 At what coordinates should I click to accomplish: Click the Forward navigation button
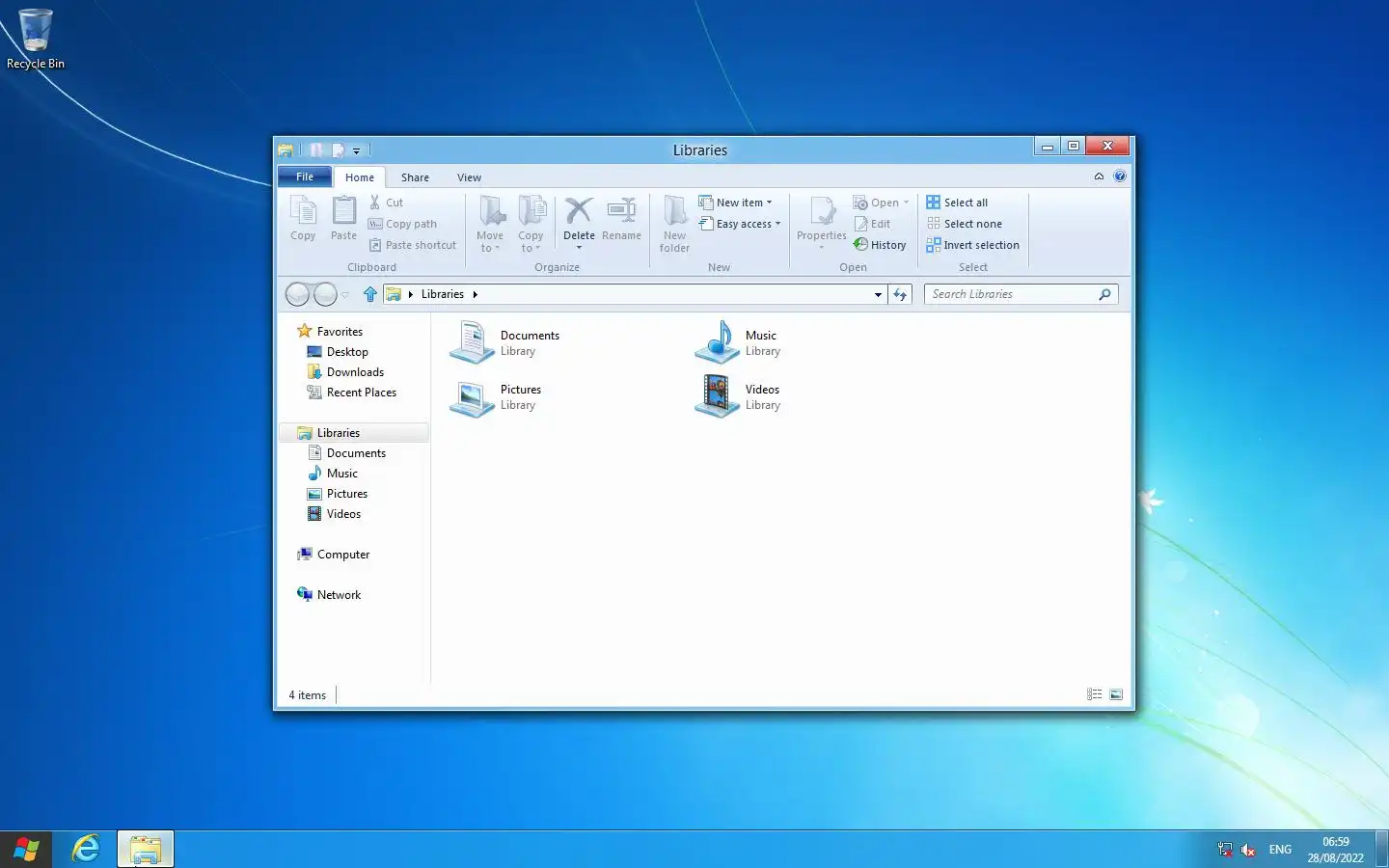point(325,294)
